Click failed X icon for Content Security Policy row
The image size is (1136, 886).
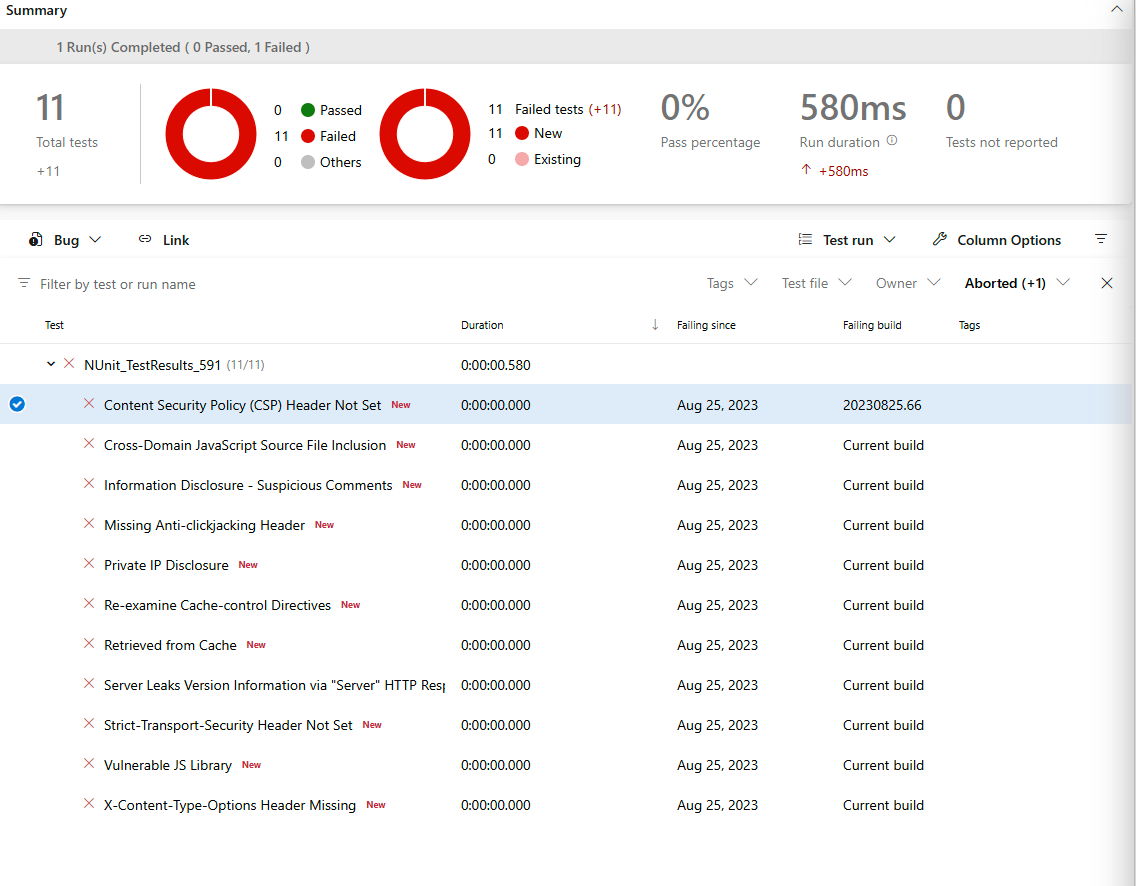[88, 403]
